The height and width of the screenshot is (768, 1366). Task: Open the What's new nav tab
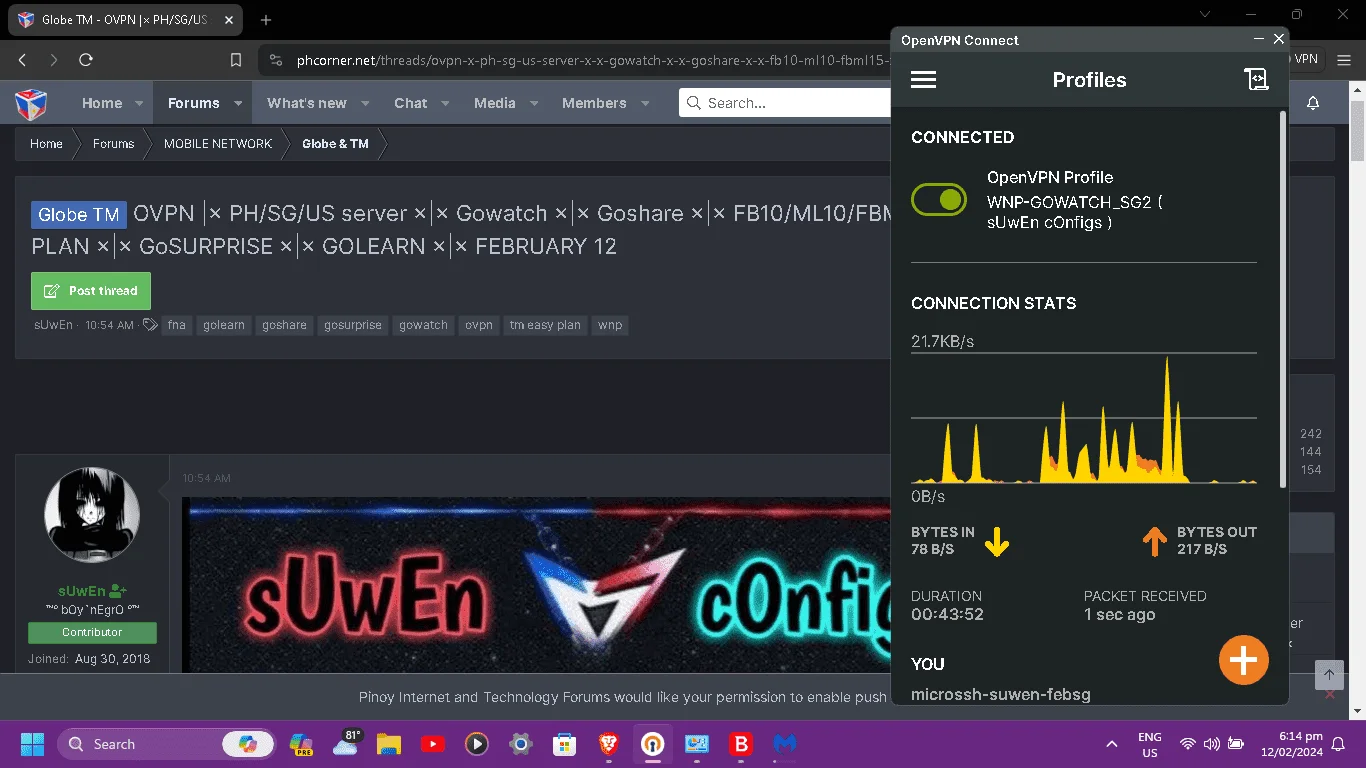click(x=307, y=103)
